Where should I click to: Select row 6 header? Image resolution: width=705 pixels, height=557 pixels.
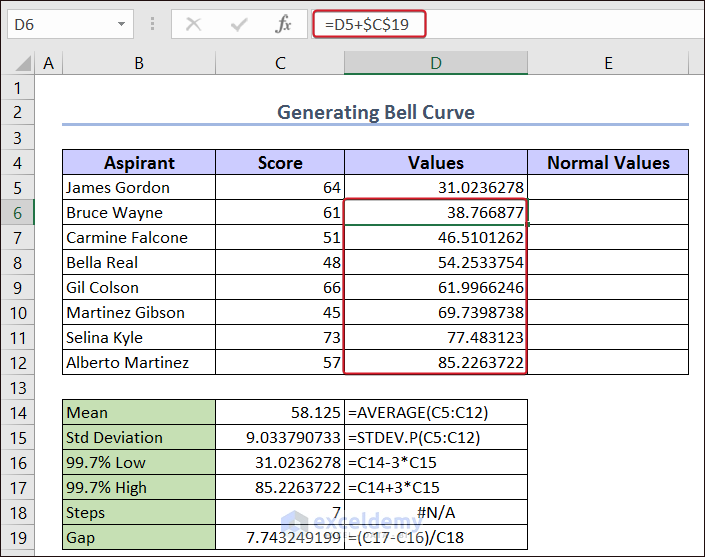coord(17,212)
